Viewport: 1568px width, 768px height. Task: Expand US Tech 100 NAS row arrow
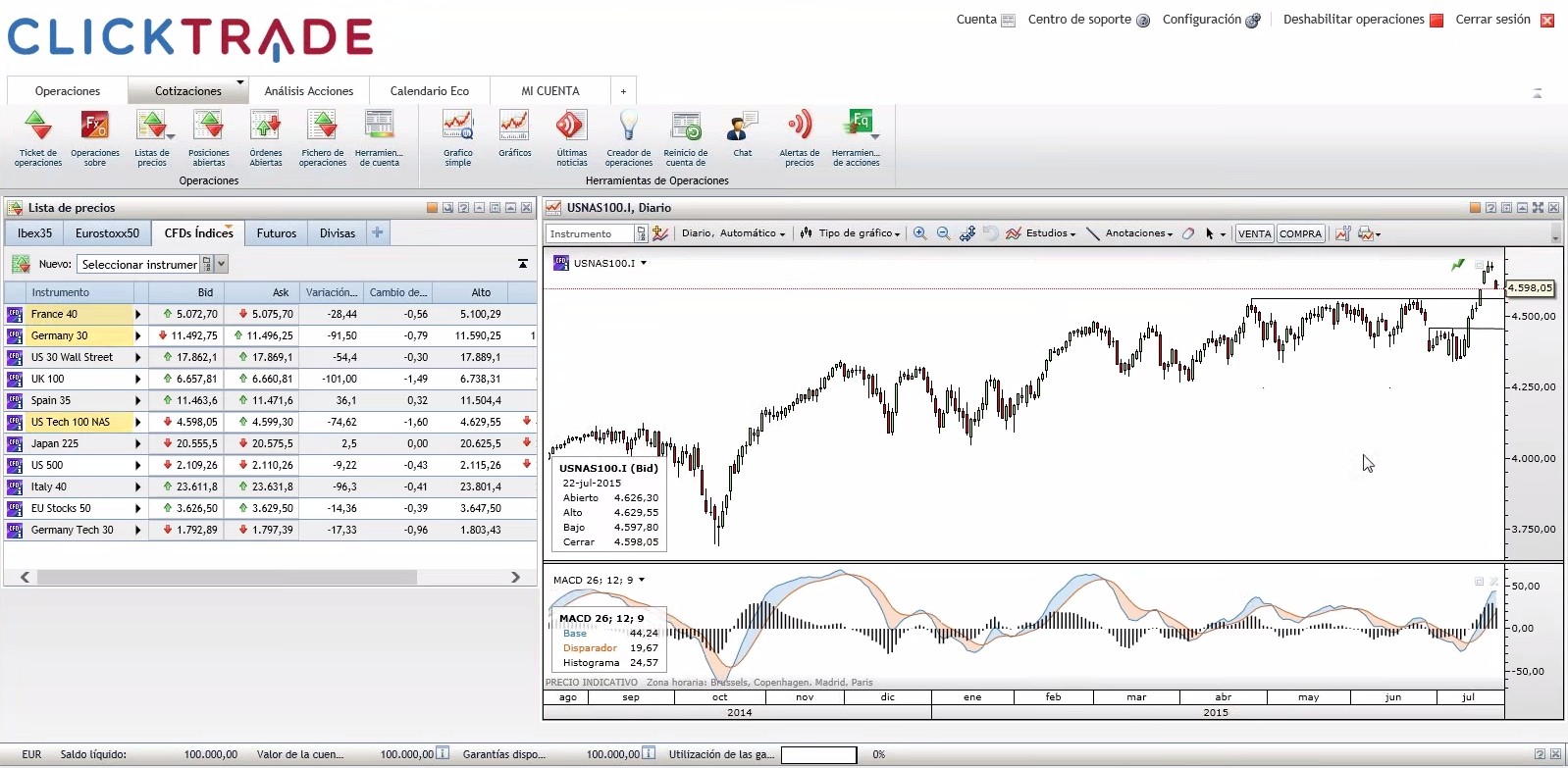coord(137,422)
